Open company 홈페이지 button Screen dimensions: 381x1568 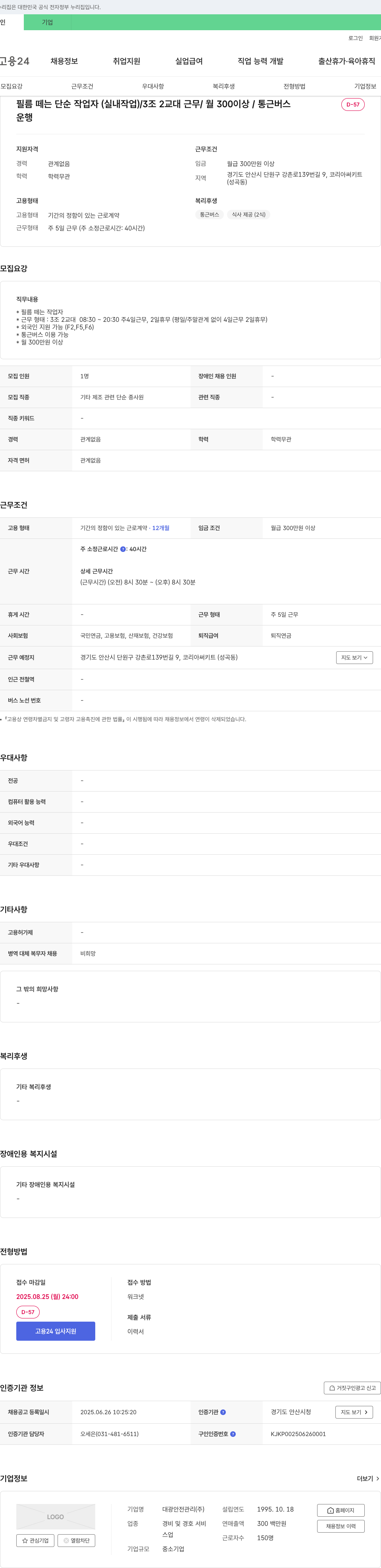[x=340, y=1510]
